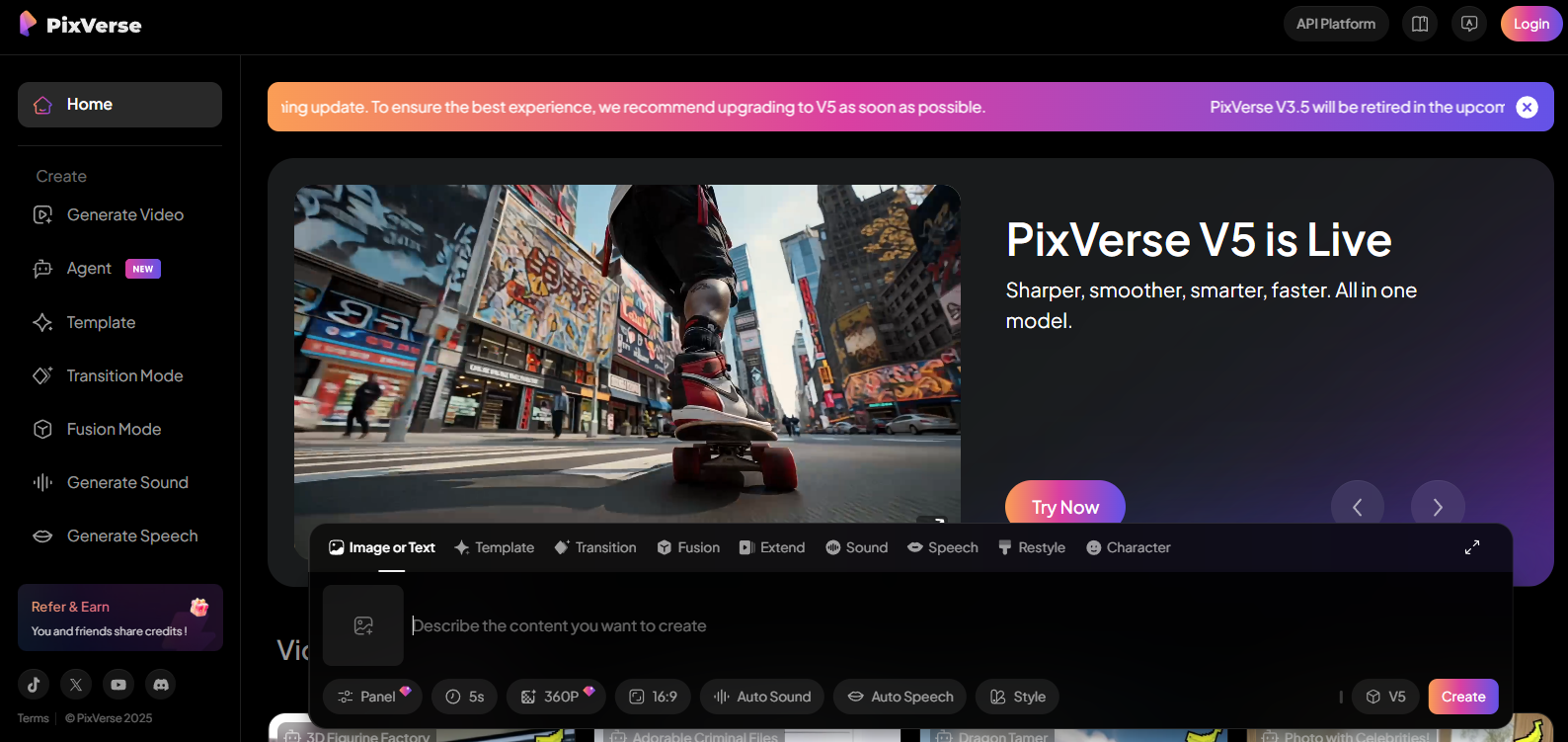Switch to the Restyle tab

tap(1032, 547)
